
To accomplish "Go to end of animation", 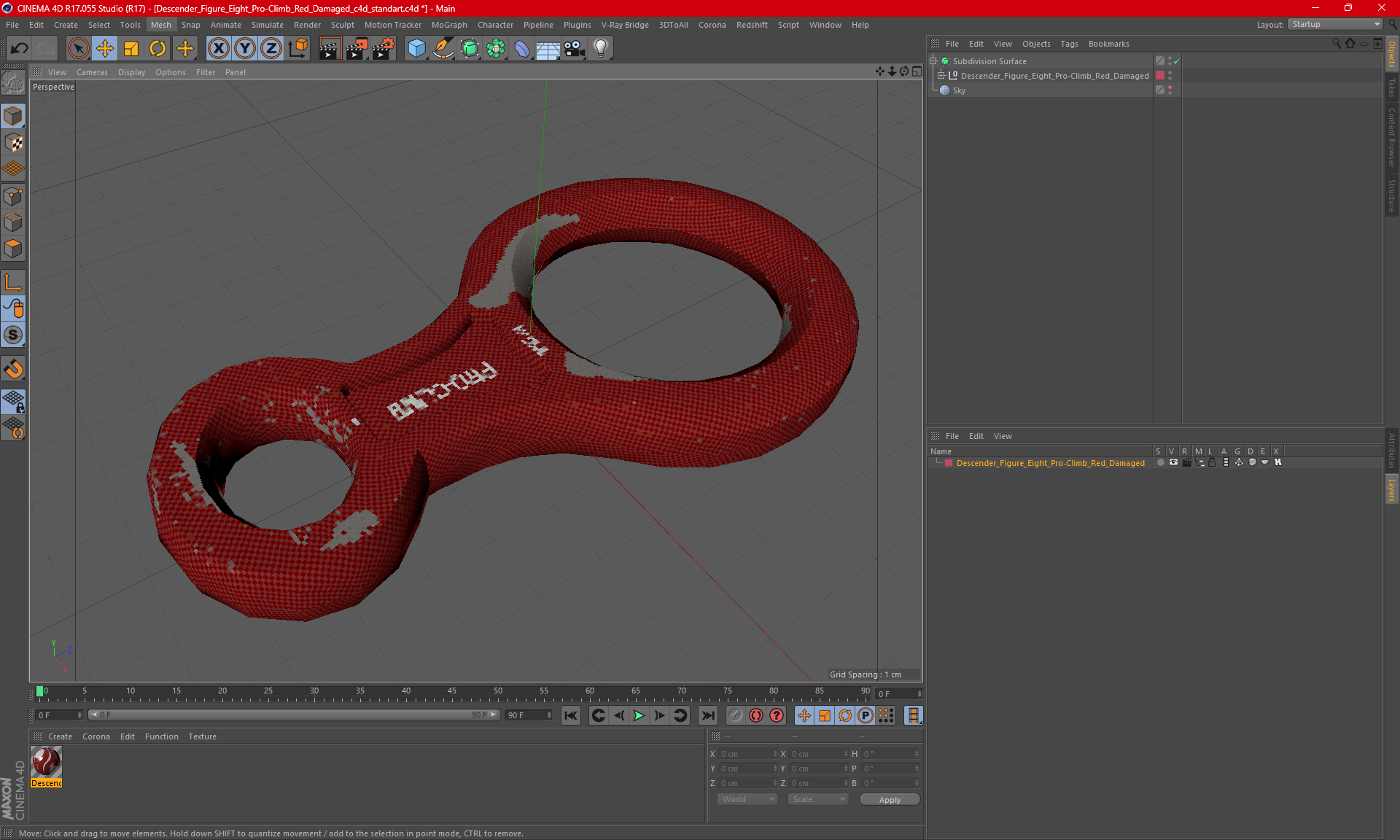I will coord(707,715).
